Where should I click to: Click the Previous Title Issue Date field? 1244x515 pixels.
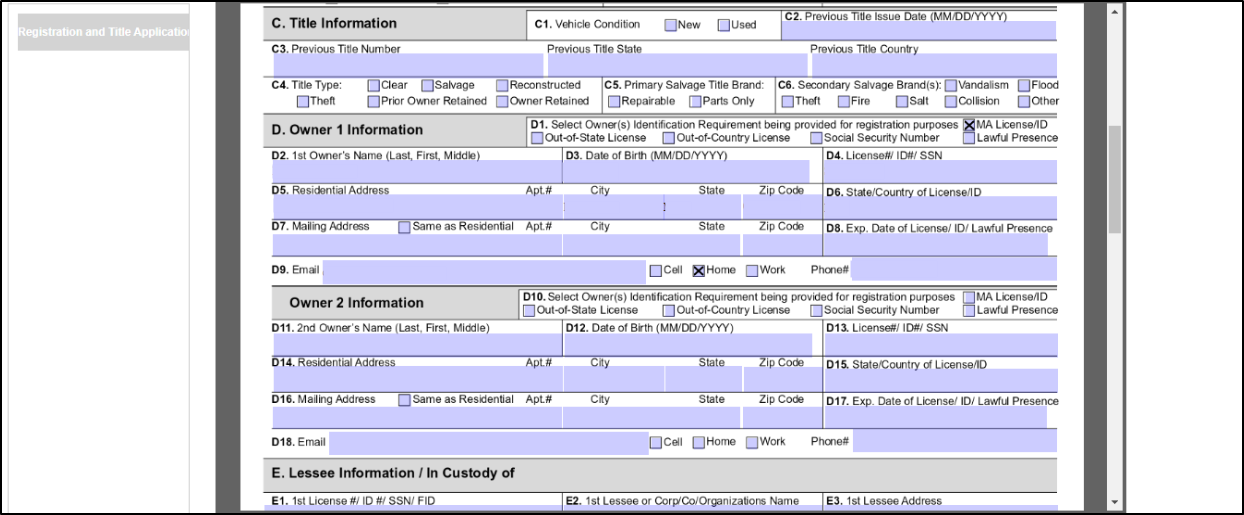[918, 31]
